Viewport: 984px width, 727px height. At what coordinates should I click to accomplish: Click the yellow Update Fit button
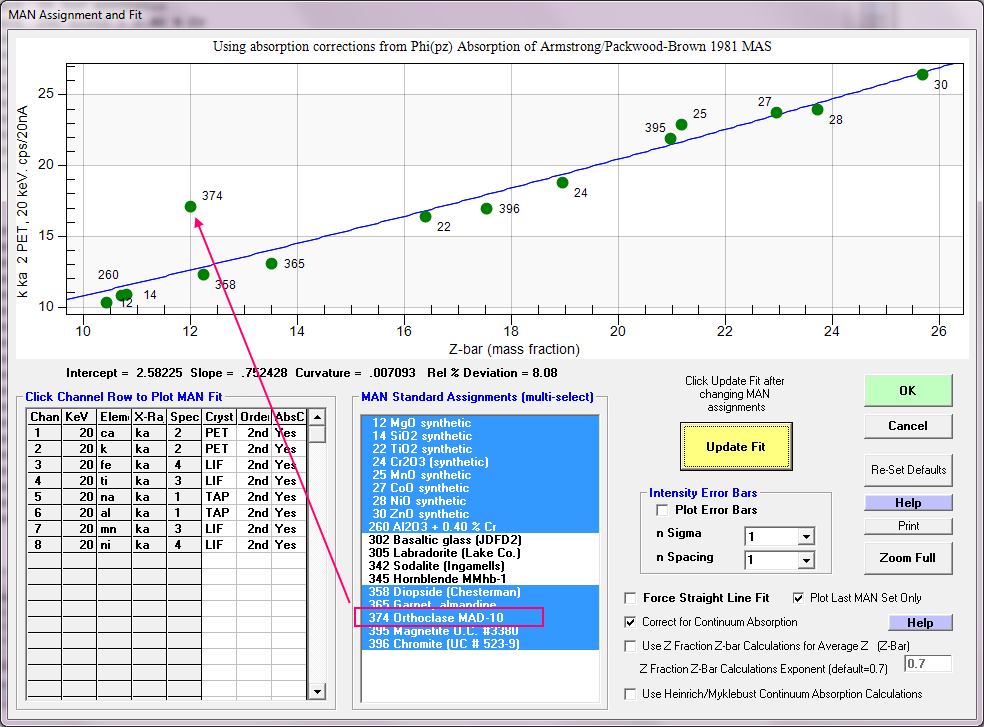click(x=736, y=446)
